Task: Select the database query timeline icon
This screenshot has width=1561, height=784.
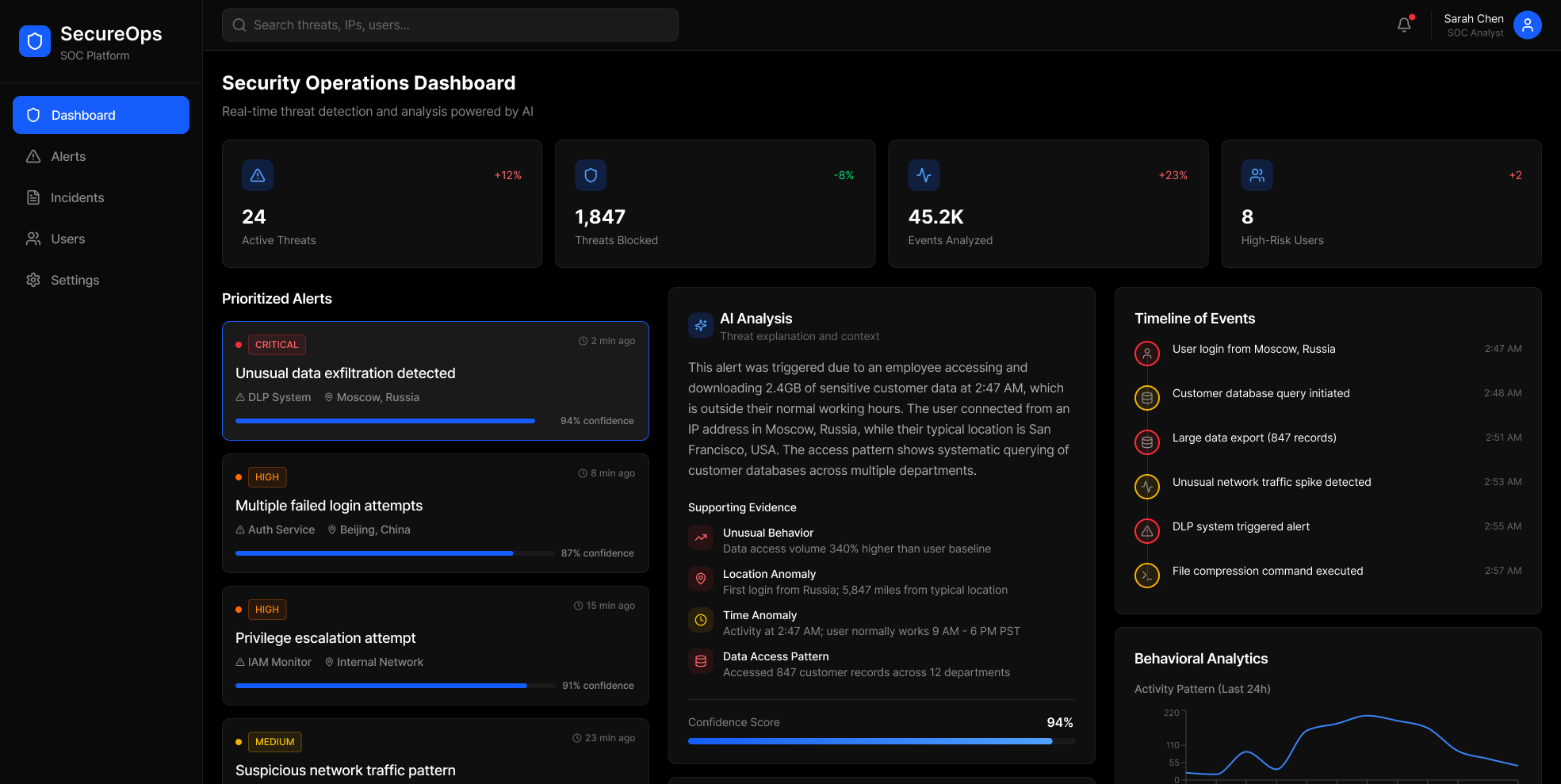Action: [x=1147, y=398]
